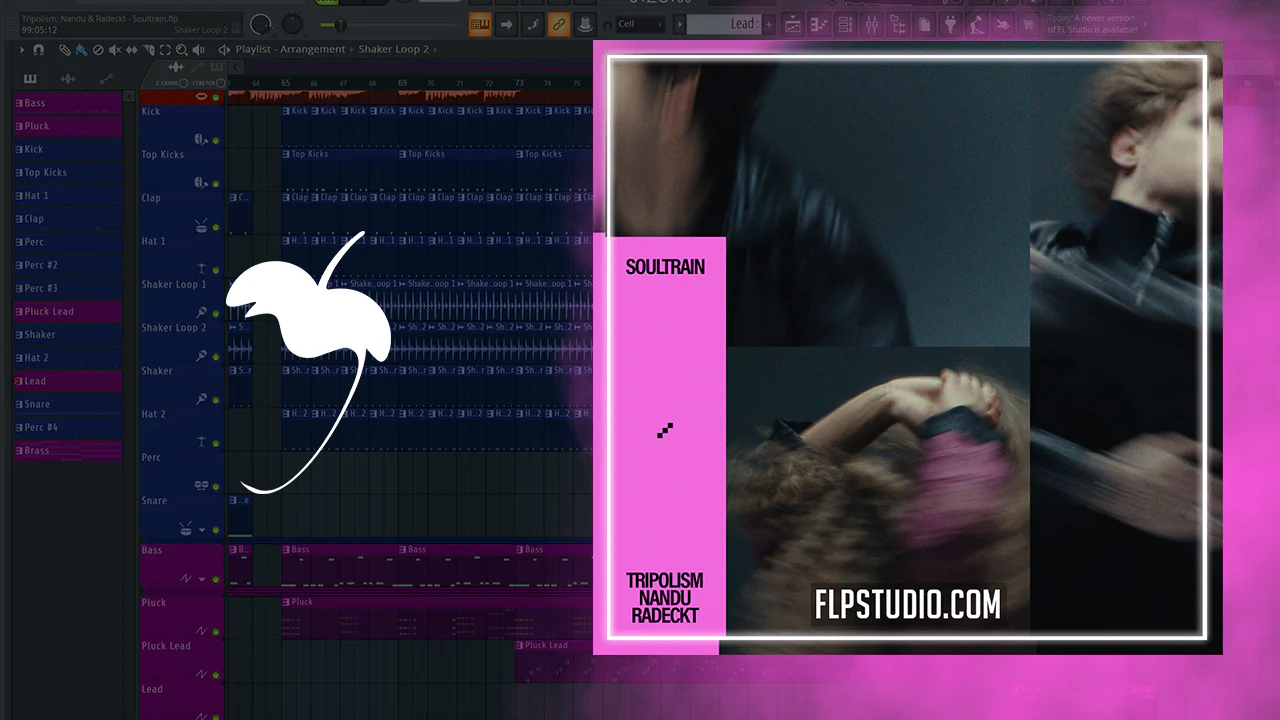Toggle the orange chain link button
The height and width of the screenshot is (720, 1280).
(x=559, y=24)
